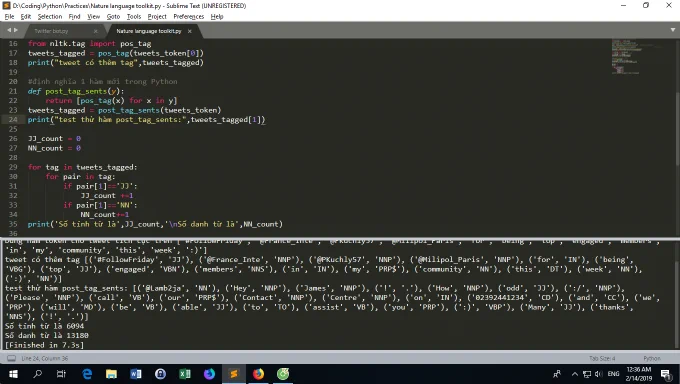Go to the next tab with the right arrow
Screen dimensions: 680x384
(x=16, y=30)
